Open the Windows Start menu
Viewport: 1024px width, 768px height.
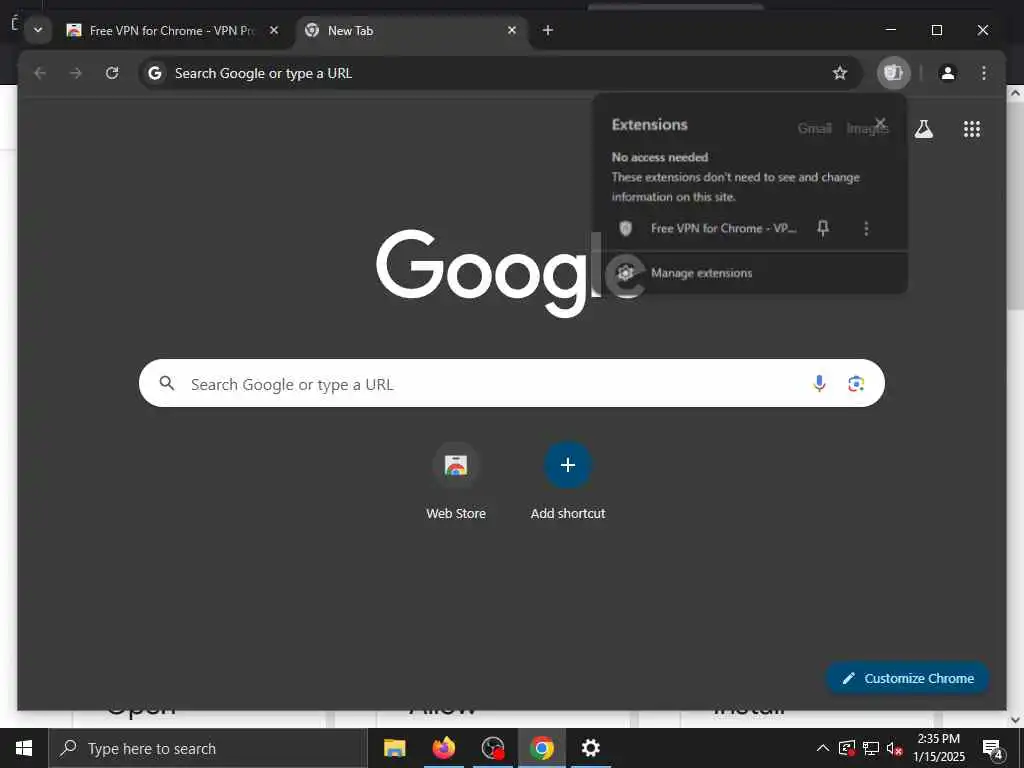pos(24,748)
